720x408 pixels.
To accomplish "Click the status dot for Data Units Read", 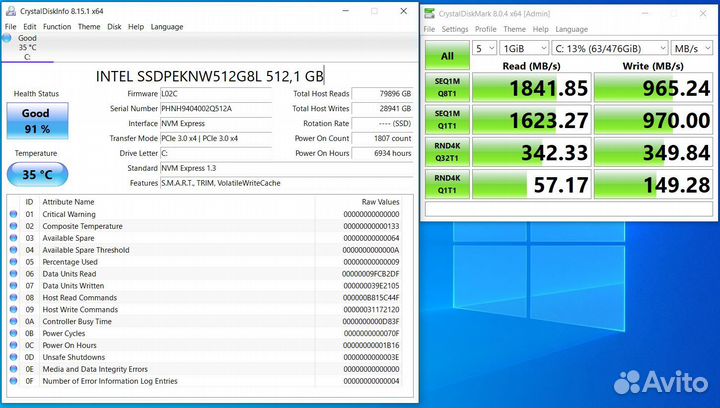I will [13, 274].
